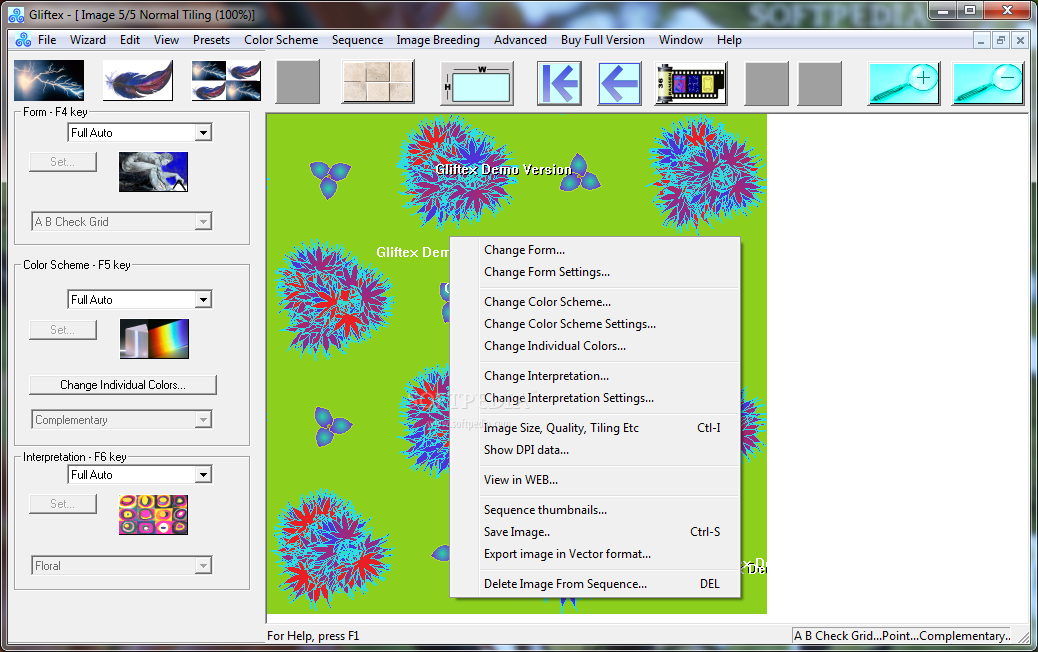
Task: Minimize the inner document window
Action: (x=981, y=40)
